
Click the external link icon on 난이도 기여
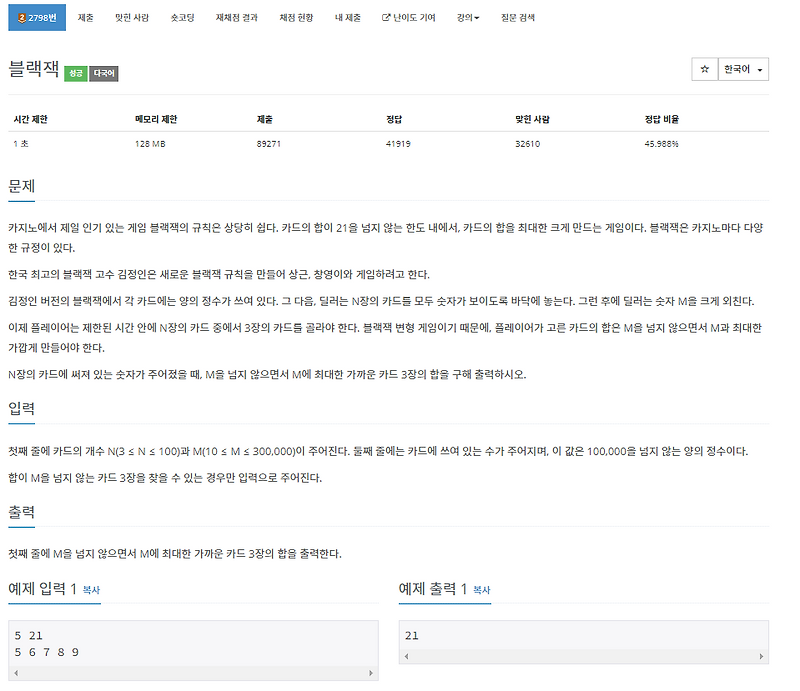(386, 16)
